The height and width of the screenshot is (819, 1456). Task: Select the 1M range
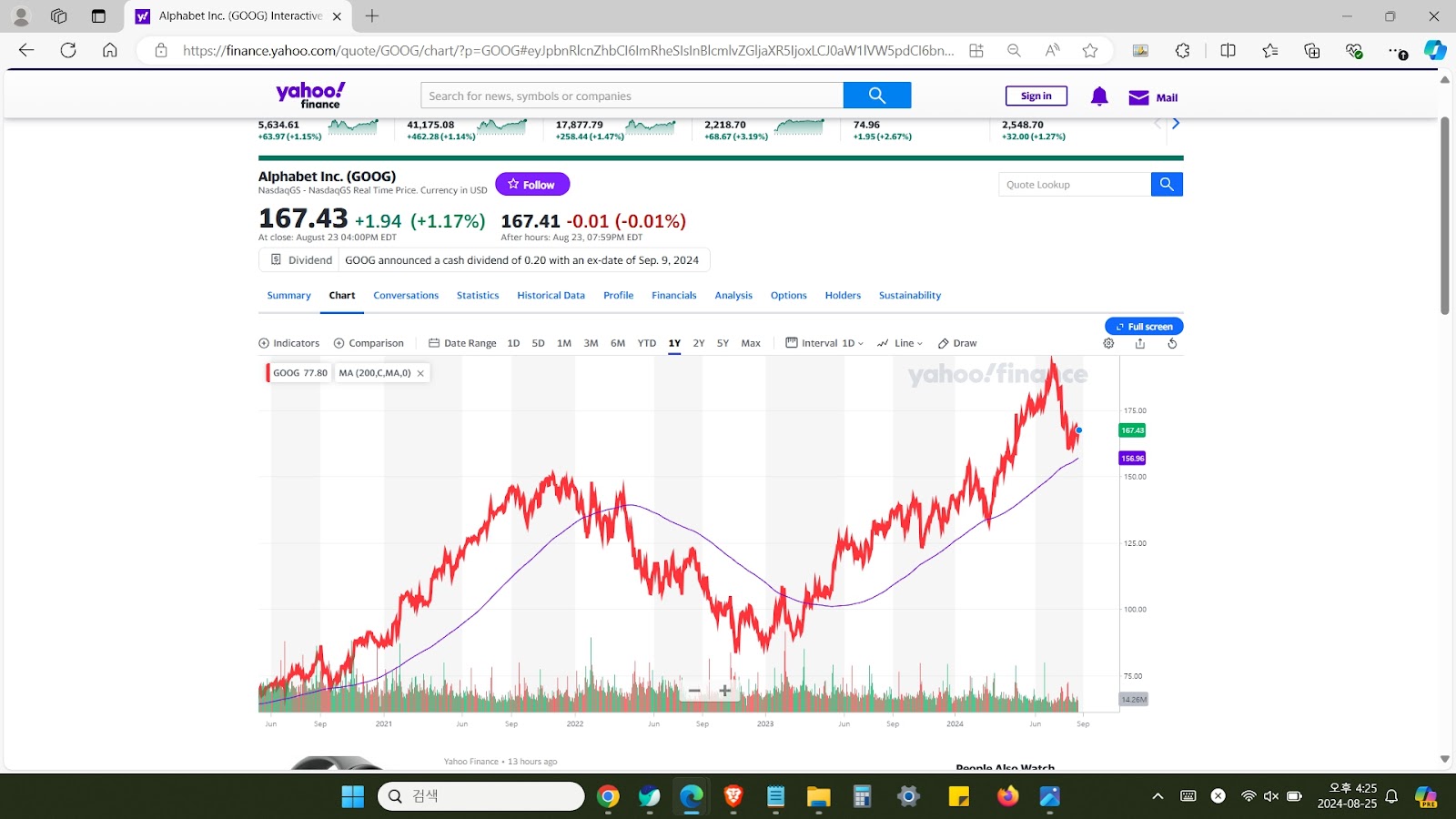(564, 343)
